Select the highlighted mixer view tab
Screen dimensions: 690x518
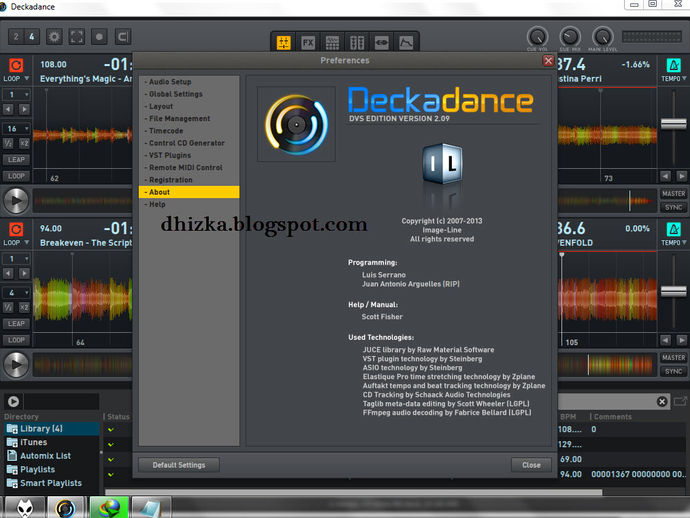click(x=284, y=43)
